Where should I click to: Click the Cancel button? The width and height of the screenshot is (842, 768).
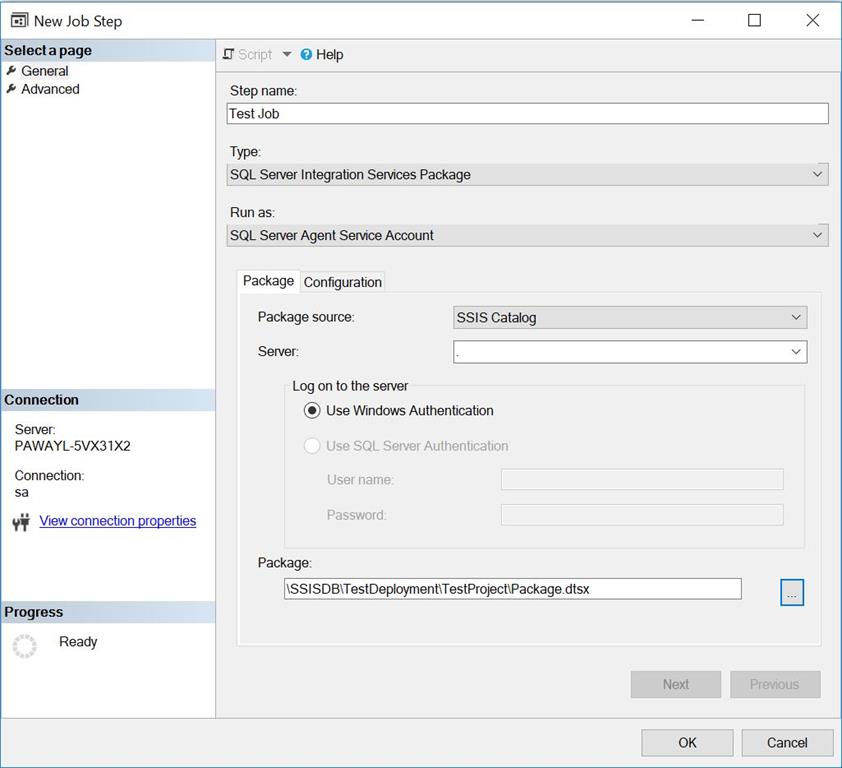point(787,743)
